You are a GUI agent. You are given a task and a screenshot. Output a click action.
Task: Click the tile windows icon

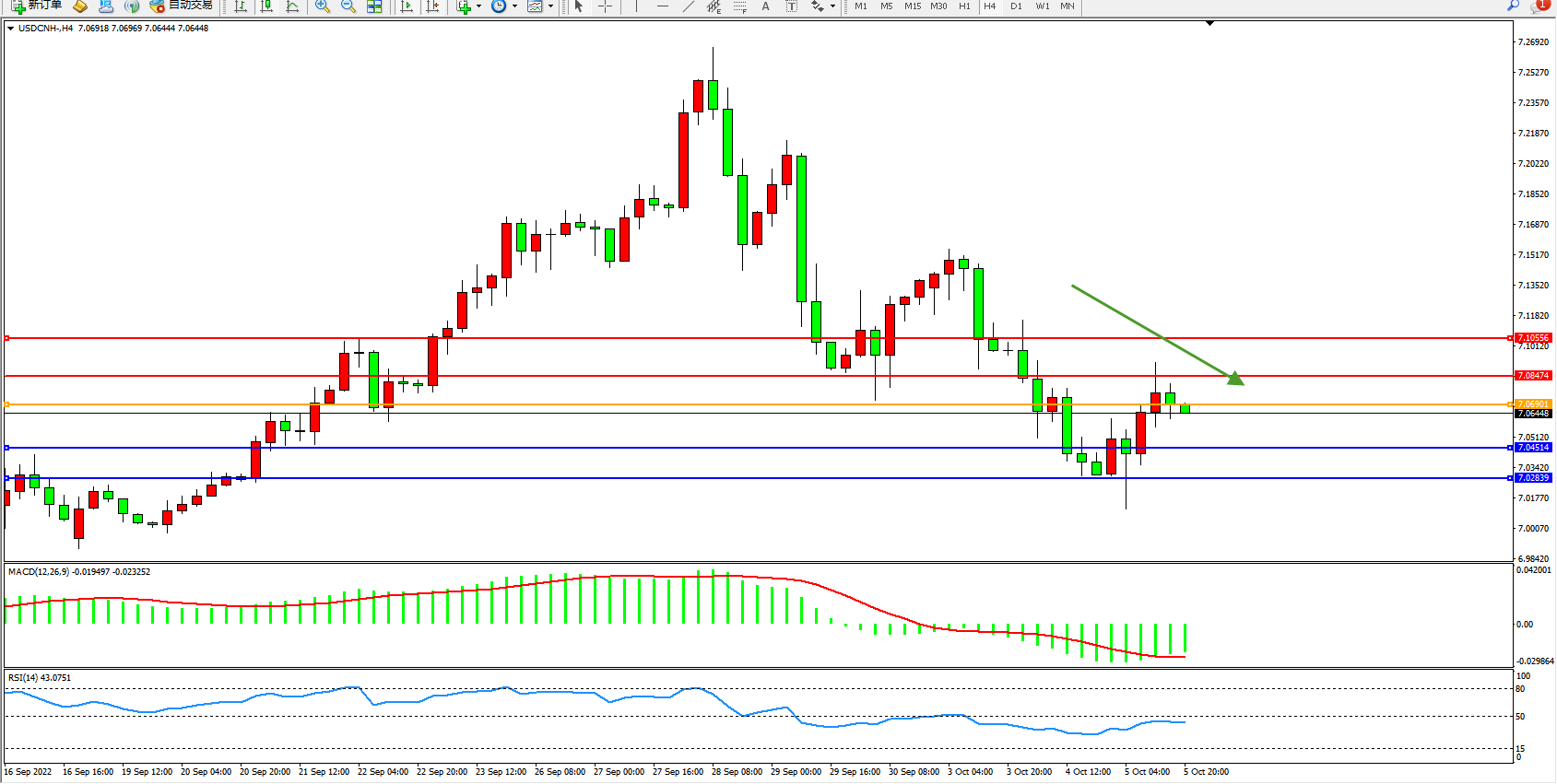tap(374, 6)
